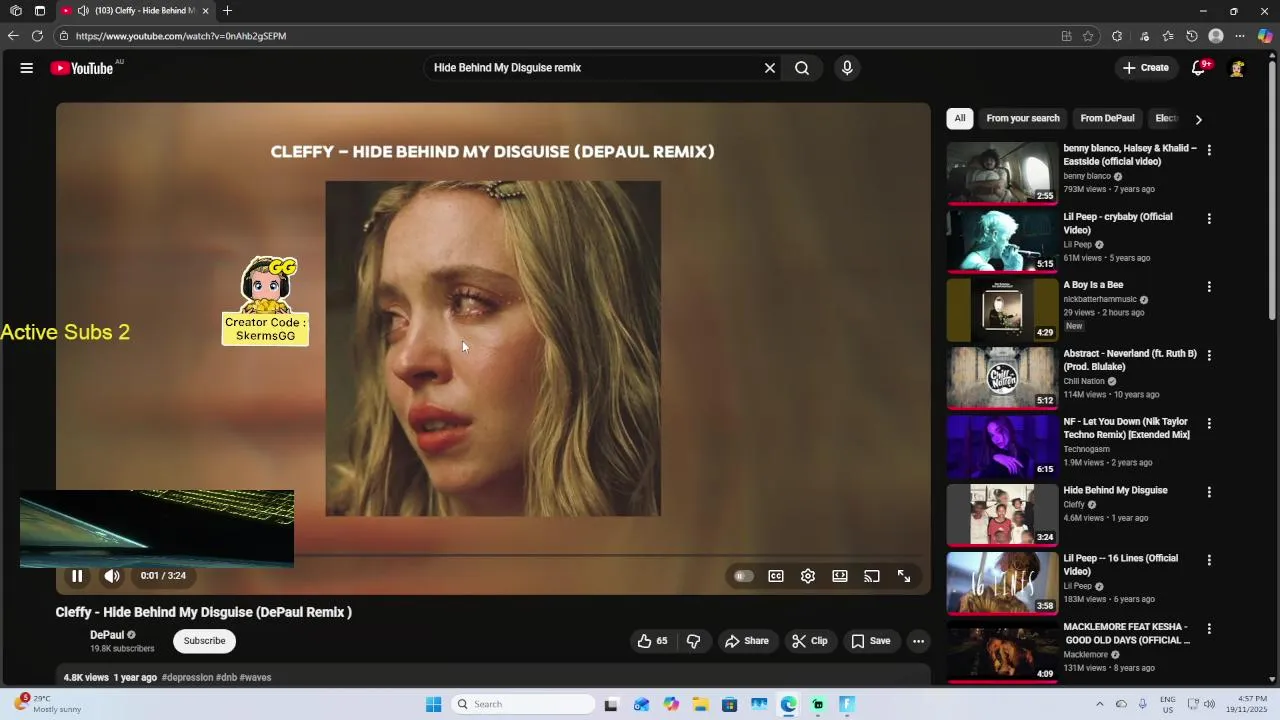Open options for the Eastside video
Screen dimensions: 1280x720
point(1209,150)
